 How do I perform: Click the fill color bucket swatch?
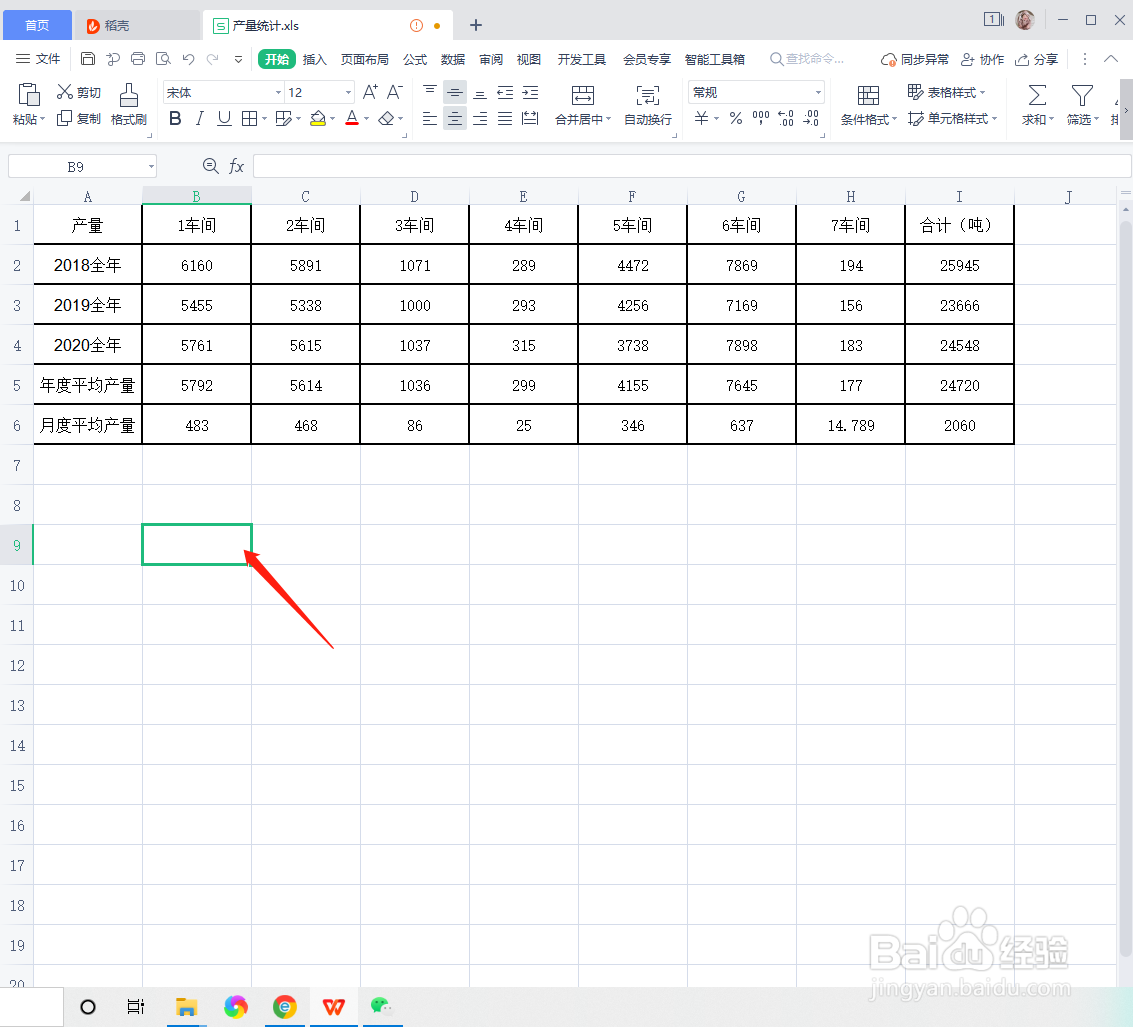click(x=317, y=118)
